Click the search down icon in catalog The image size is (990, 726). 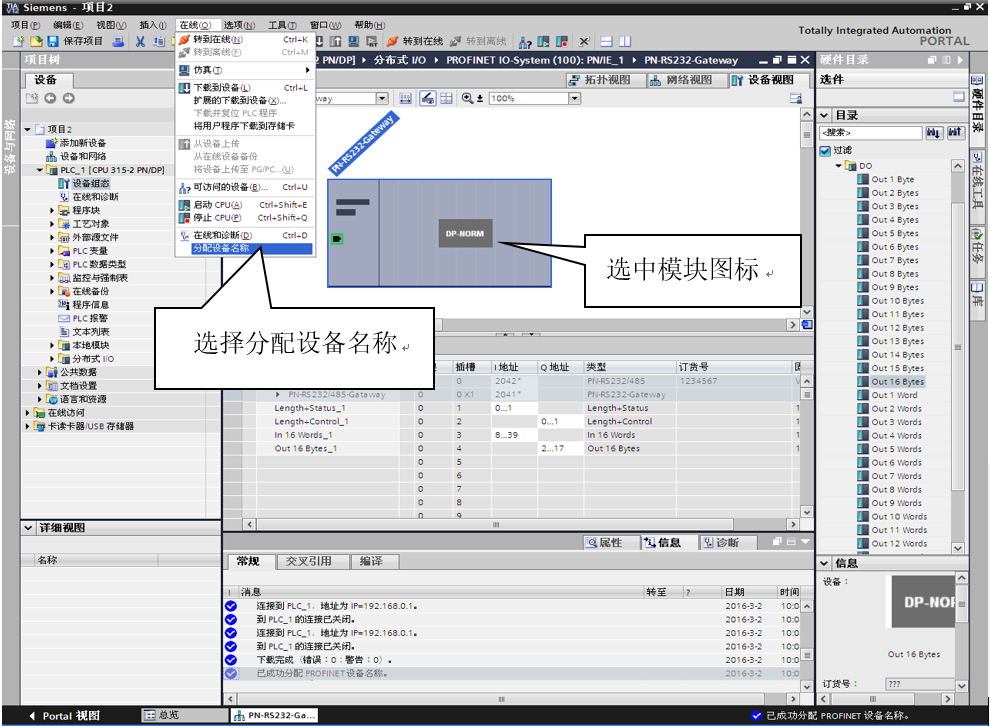click(x=933, y=133)
